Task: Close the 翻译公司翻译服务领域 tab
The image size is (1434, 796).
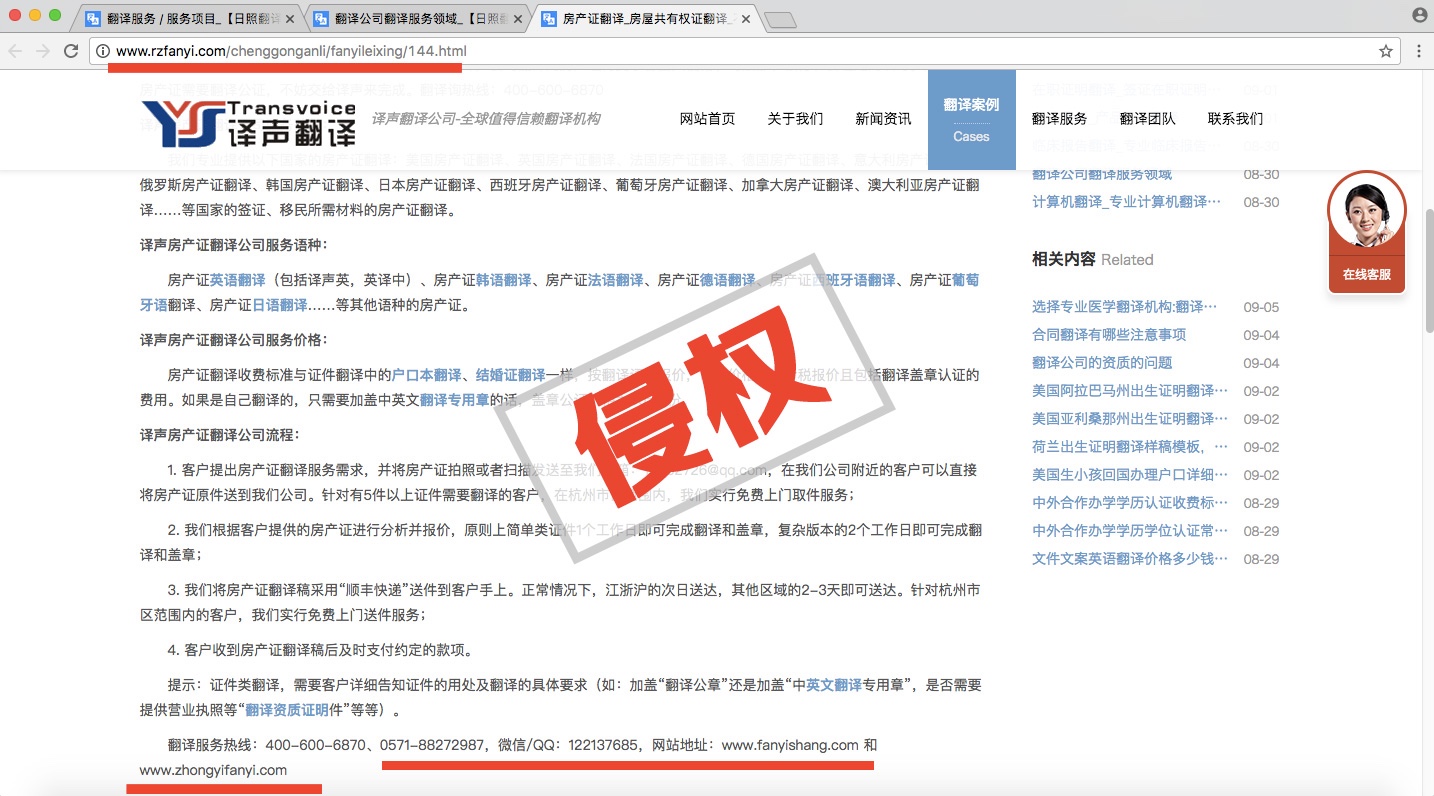Action: pyautogui.click(x=518, y=19)
